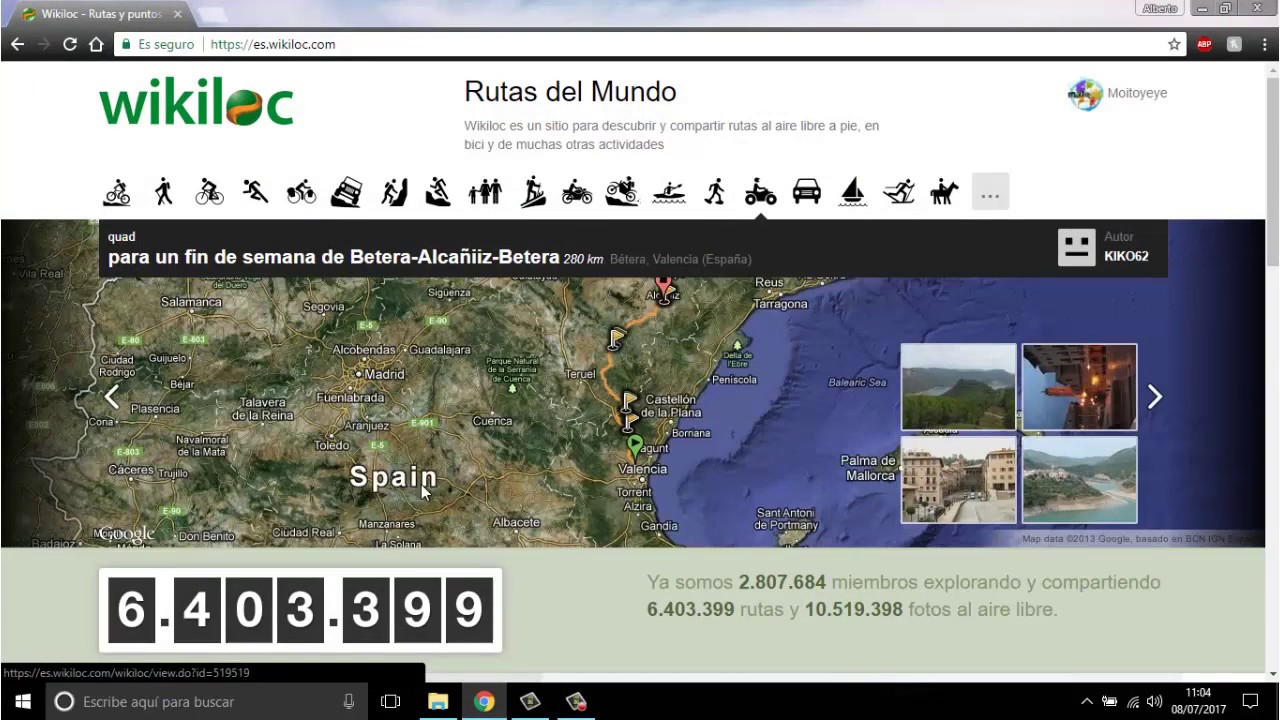
Task: Select the sailboat activity icon
Action: tap(853, 191)
